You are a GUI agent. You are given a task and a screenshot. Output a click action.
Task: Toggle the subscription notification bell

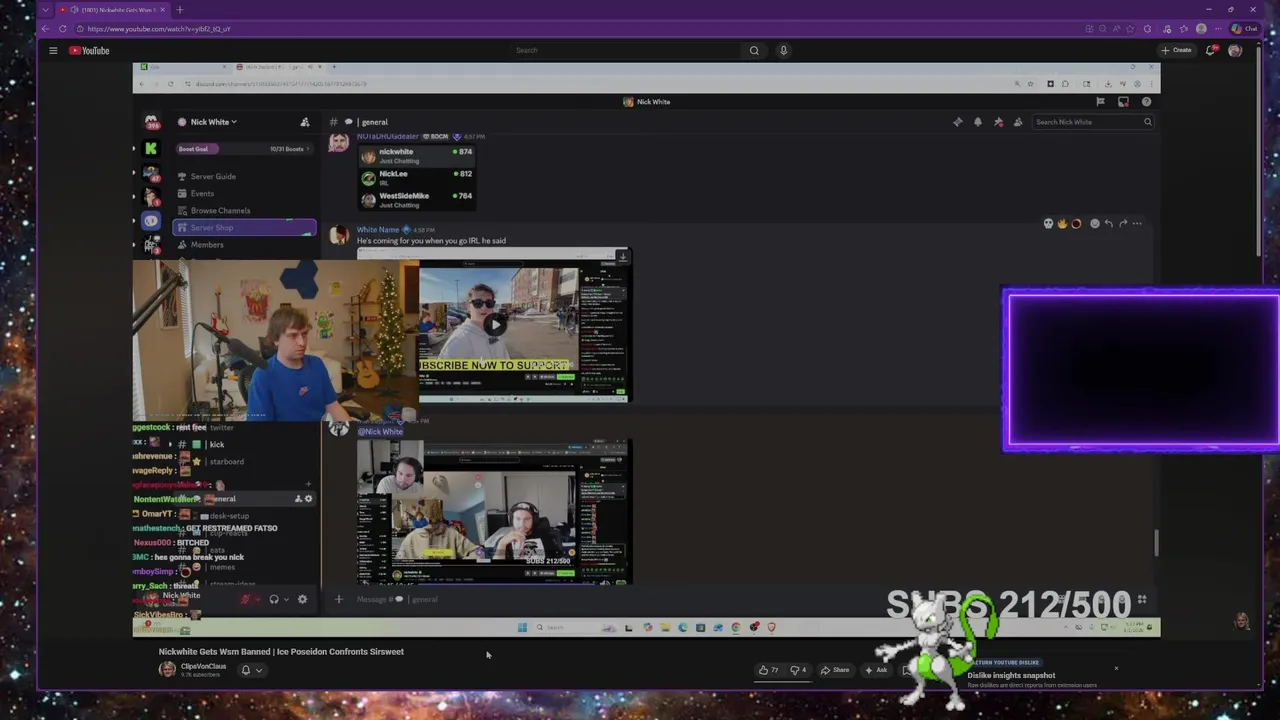(246, 670)
